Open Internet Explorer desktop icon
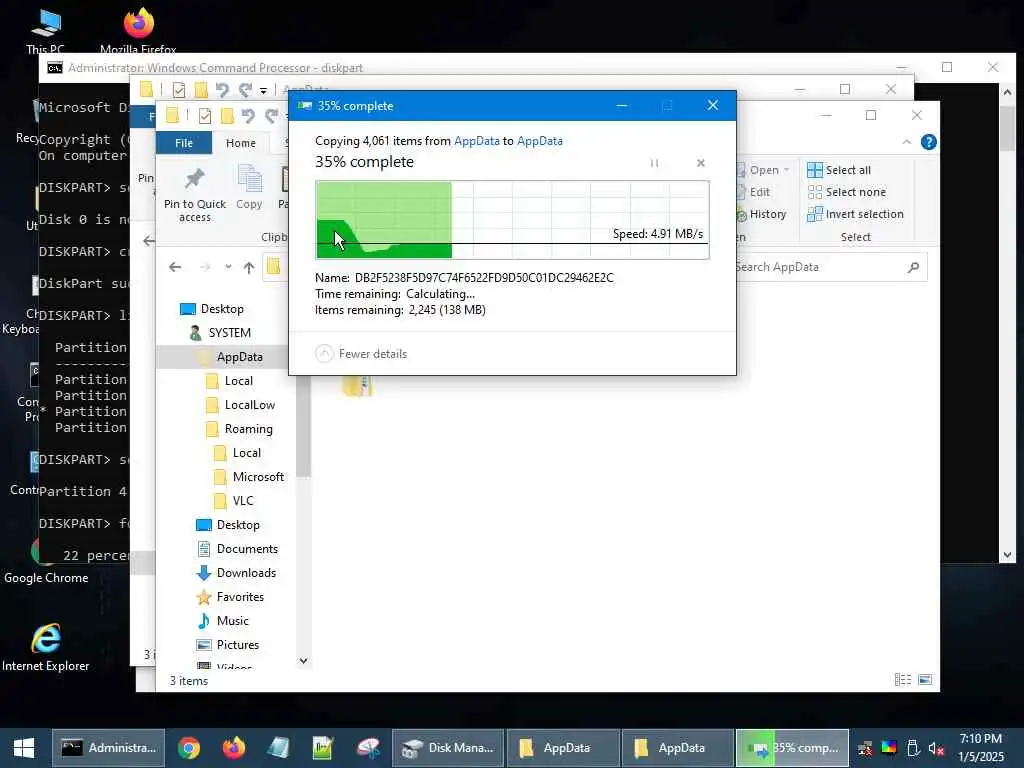This screenshot has height=768, width=1024. (46, 647)
